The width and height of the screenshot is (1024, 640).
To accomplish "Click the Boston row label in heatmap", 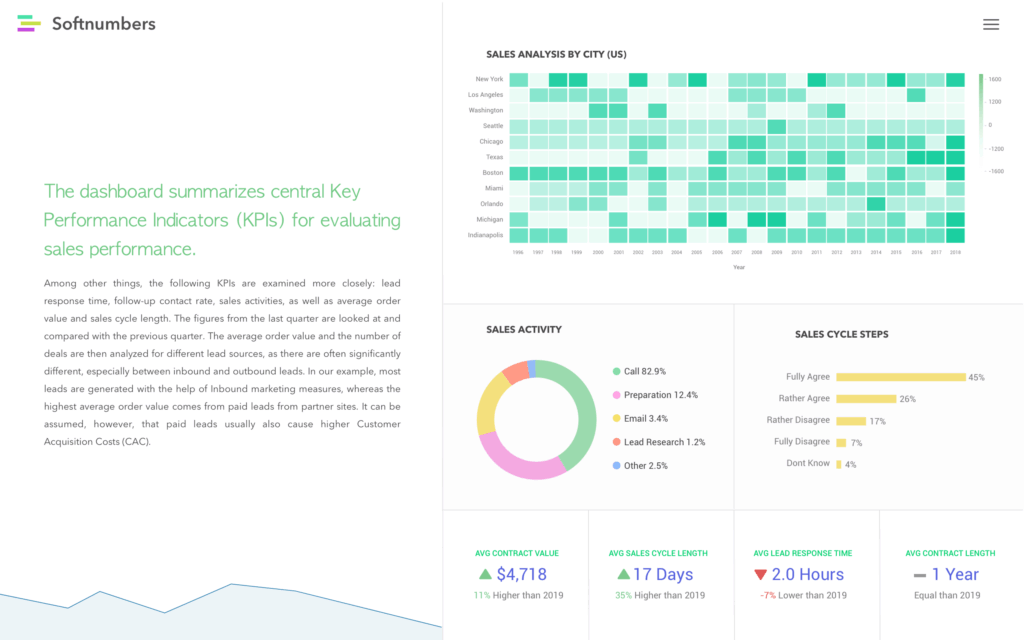I will pos(491,173).
